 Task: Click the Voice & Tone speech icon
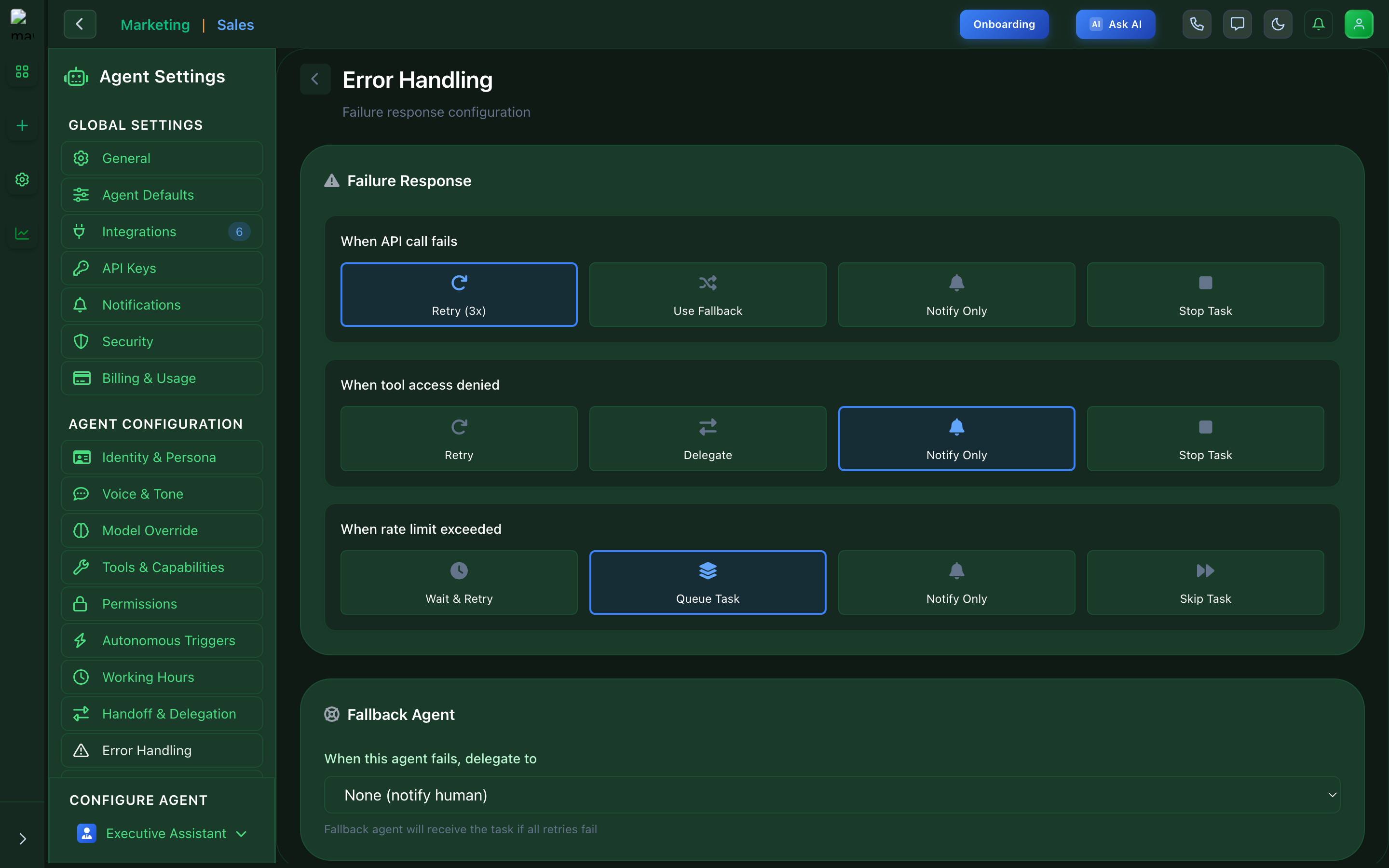(81, 494)
